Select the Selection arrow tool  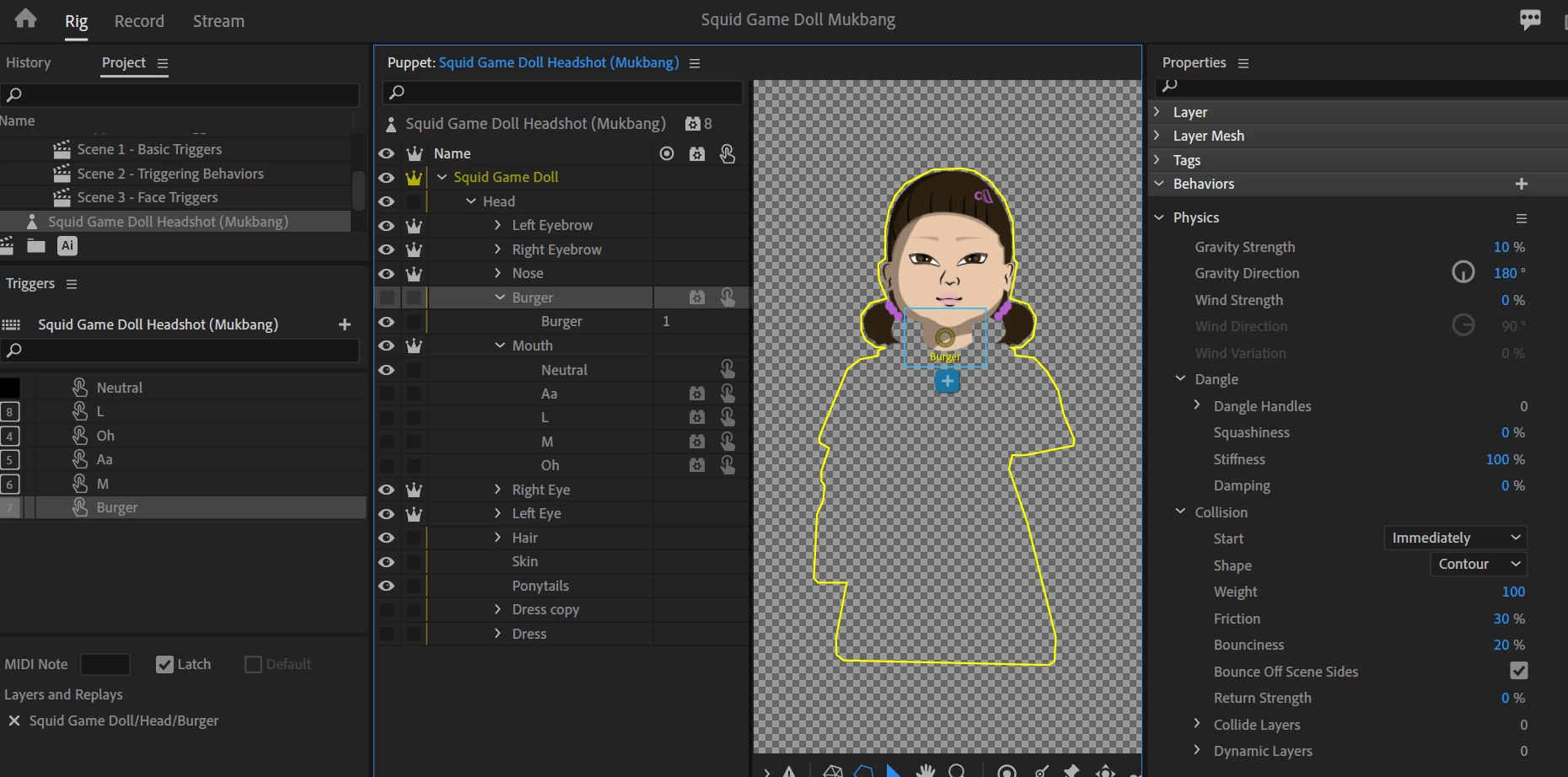893,770
